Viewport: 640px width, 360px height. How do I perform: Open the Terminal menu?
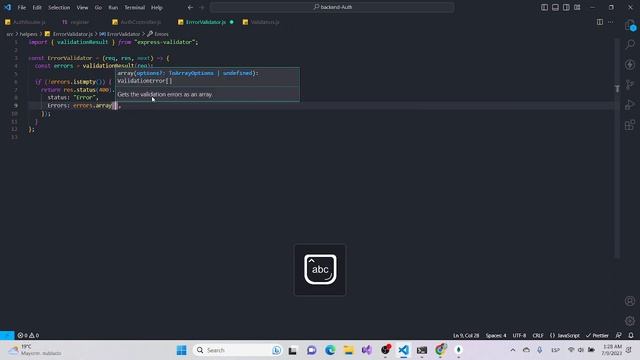pyautogui.click(x=135, y=7)
